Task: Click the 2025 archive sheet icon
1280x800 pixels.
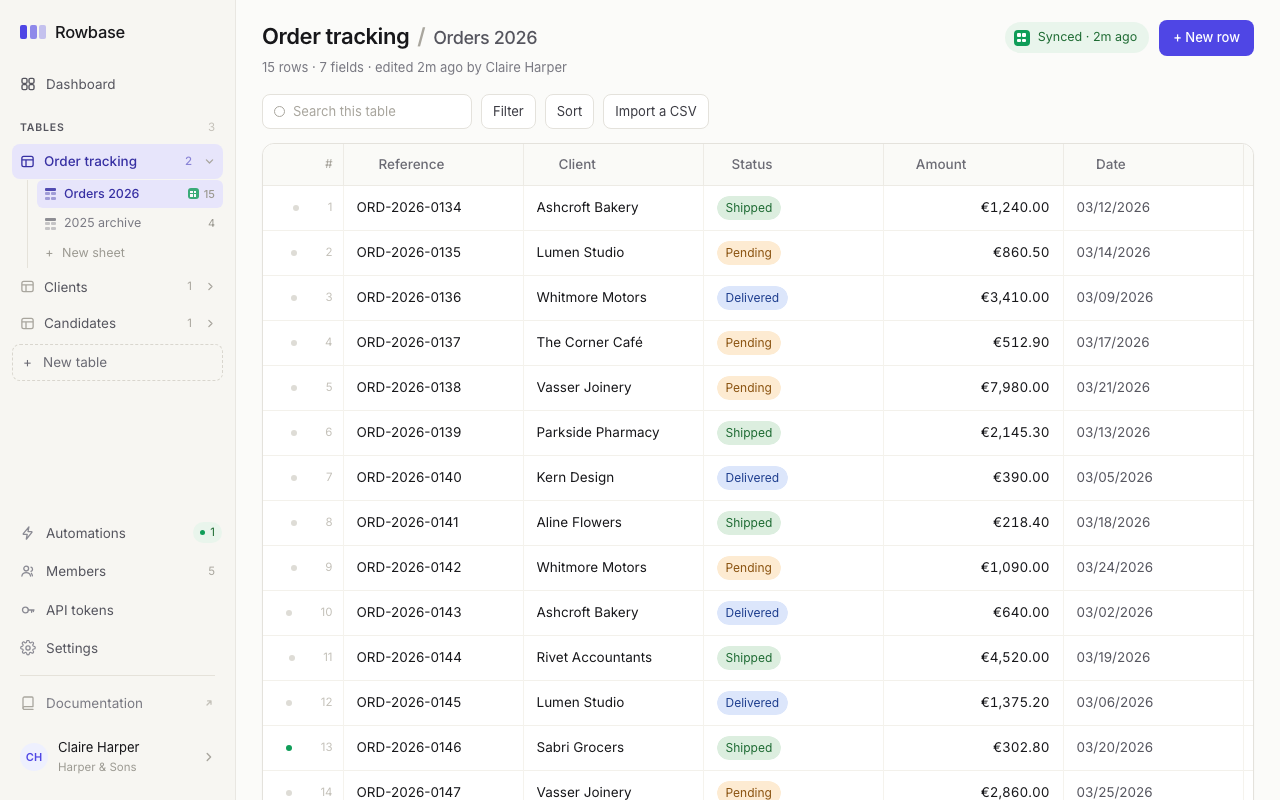Action: 51,223
